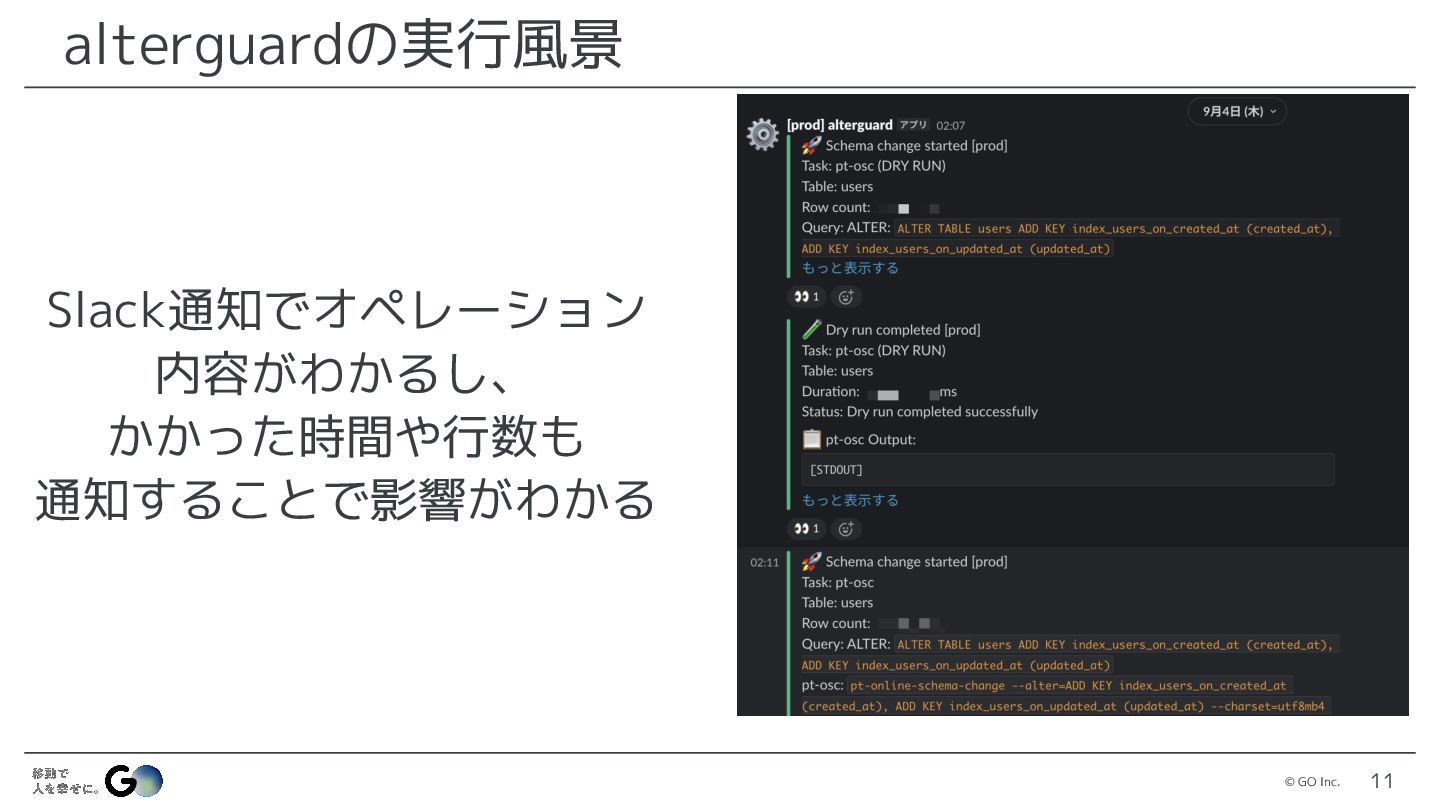Click add-reaction icon under the first message
Screen dimensions: 1440x810
pyautogui.click(x=846, y=297)
